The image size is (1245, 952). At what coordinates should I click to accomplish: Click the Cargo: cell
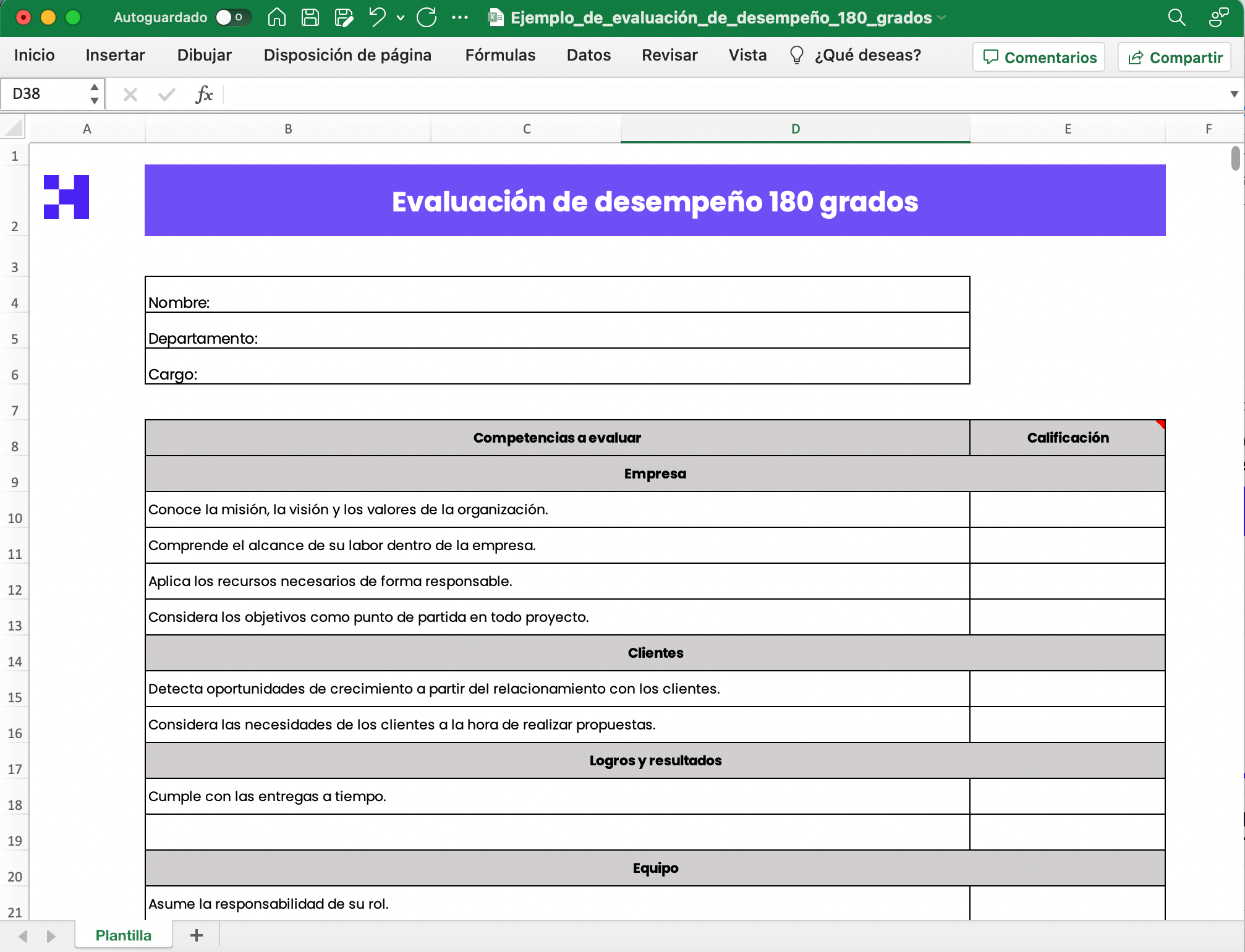(557, 367)
